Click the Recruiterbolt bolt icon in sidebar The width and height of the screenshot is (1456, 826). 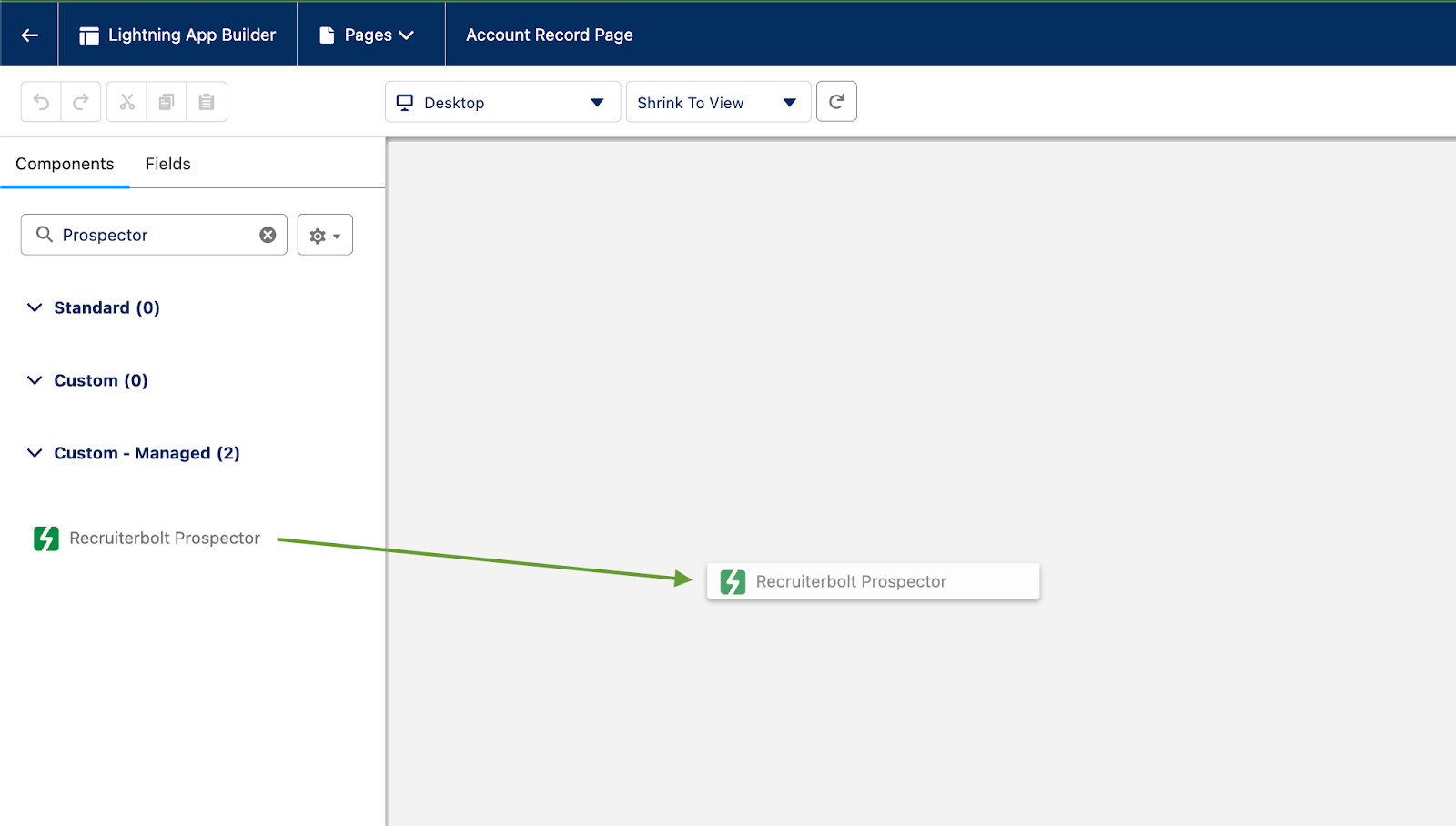tap(46, 539)
